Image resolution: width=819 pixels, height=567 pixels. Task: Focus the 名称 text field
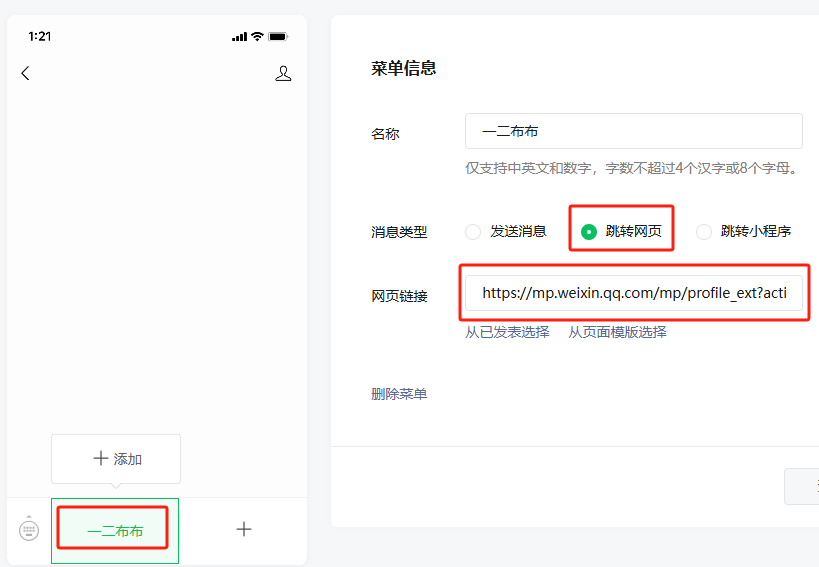(x=633, y=131)
